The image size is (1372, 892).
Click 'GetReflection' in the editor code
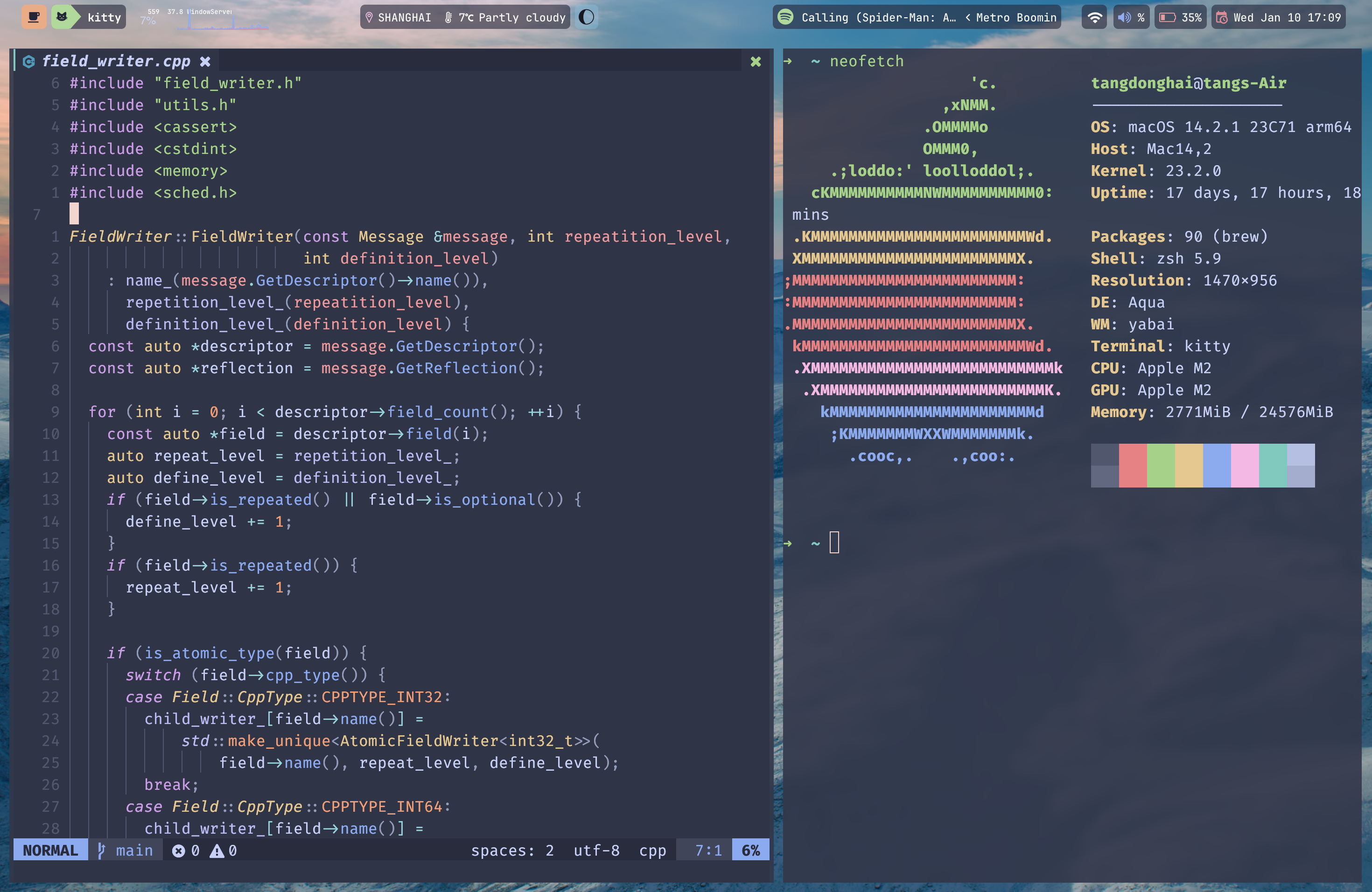click(x=456, y=368)
